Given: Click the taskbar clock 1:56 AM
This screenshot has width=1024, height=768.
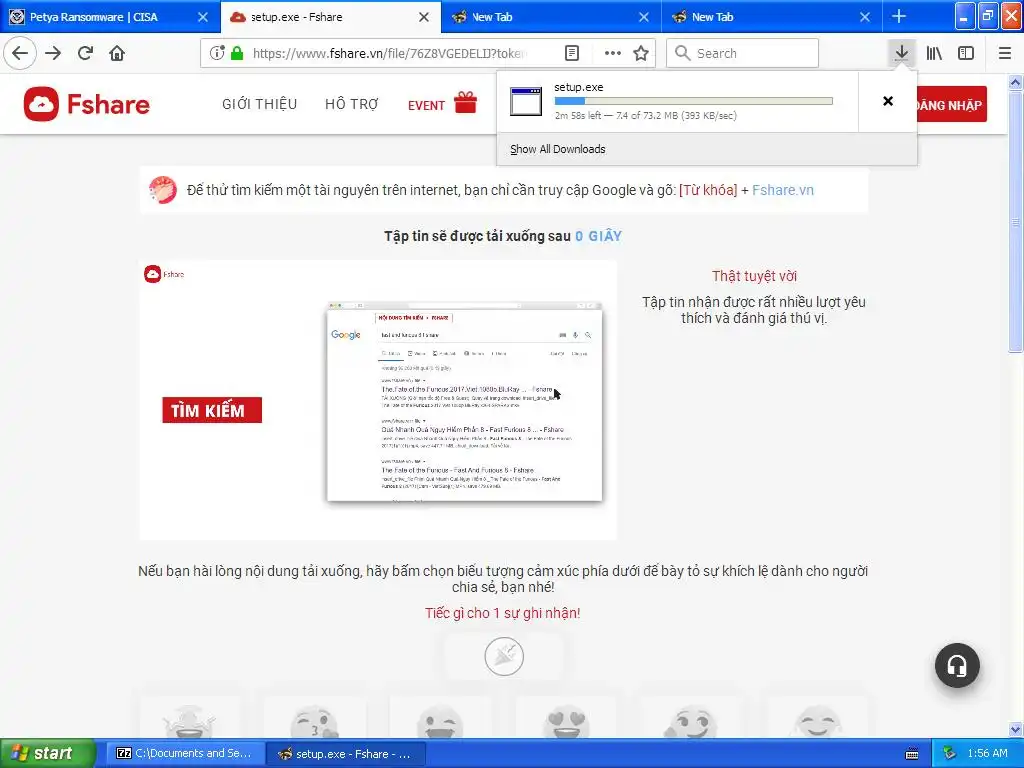Looking at the screenshot, I should pos(987,753).
